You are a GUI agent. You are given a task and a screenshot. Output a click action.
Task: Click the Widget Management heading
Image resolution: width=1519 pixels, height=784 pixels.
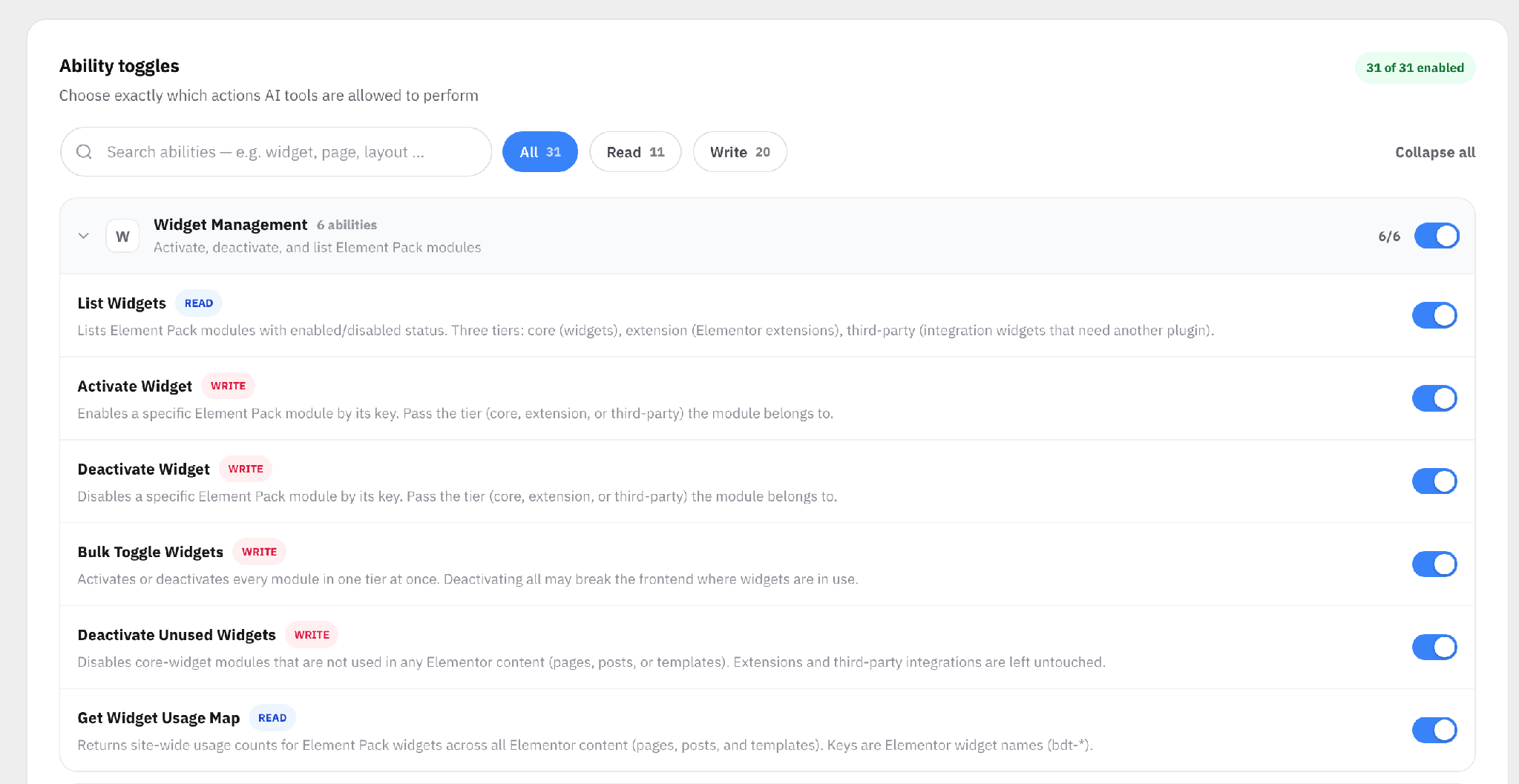[230, 225]
